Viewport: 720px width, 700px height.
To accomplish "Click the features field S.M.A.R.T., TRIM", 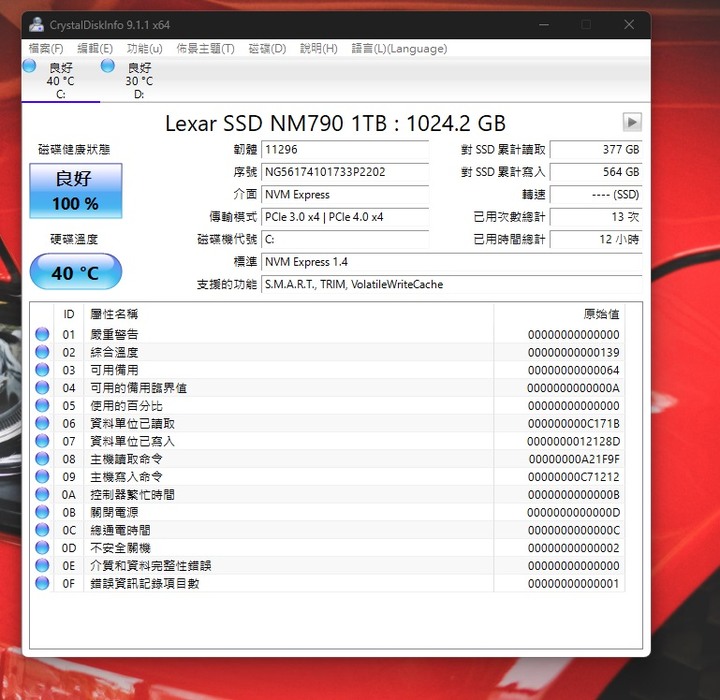I will 451,284.
